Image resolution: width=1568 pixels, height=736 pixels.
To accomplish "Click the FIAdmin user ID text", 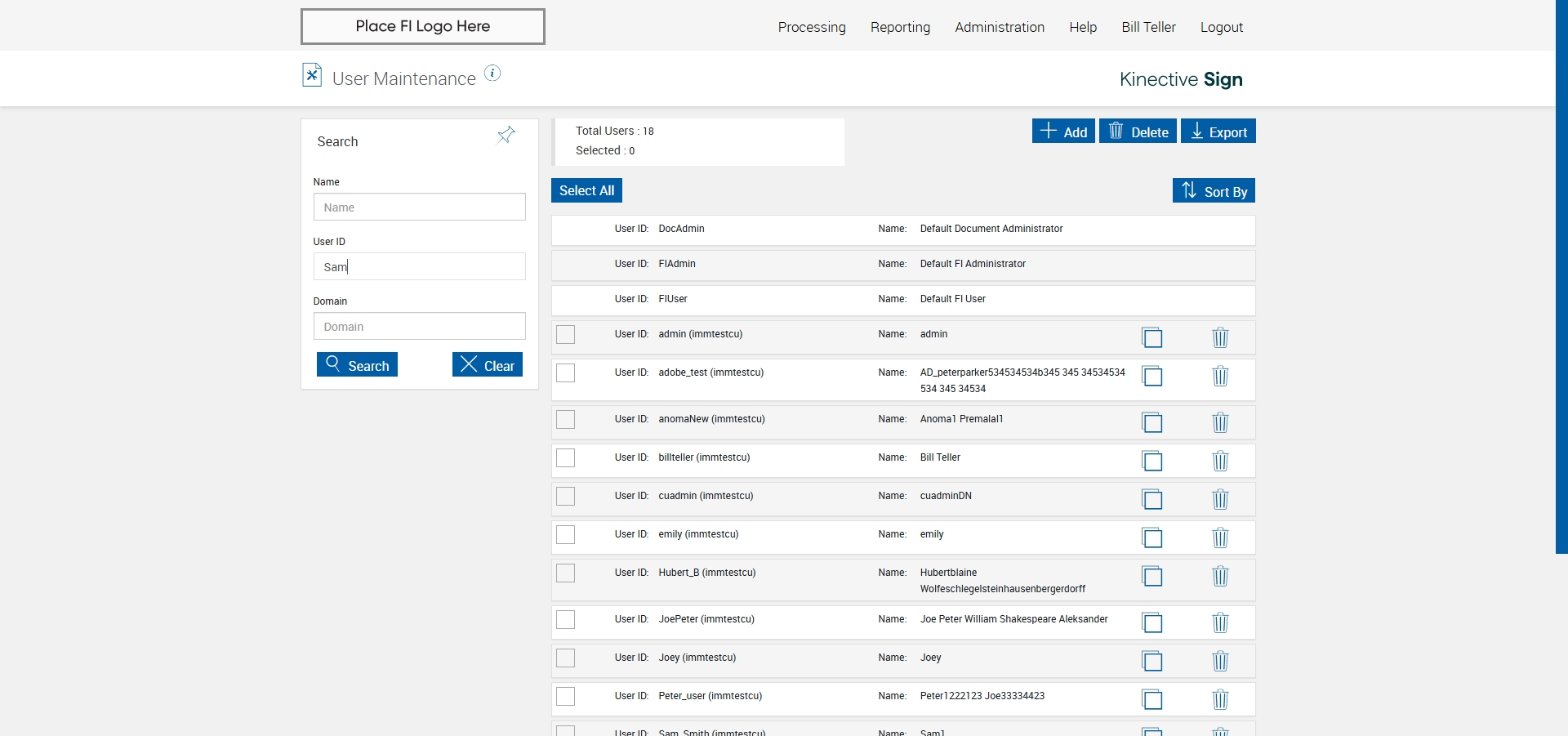I will (677, 264).
